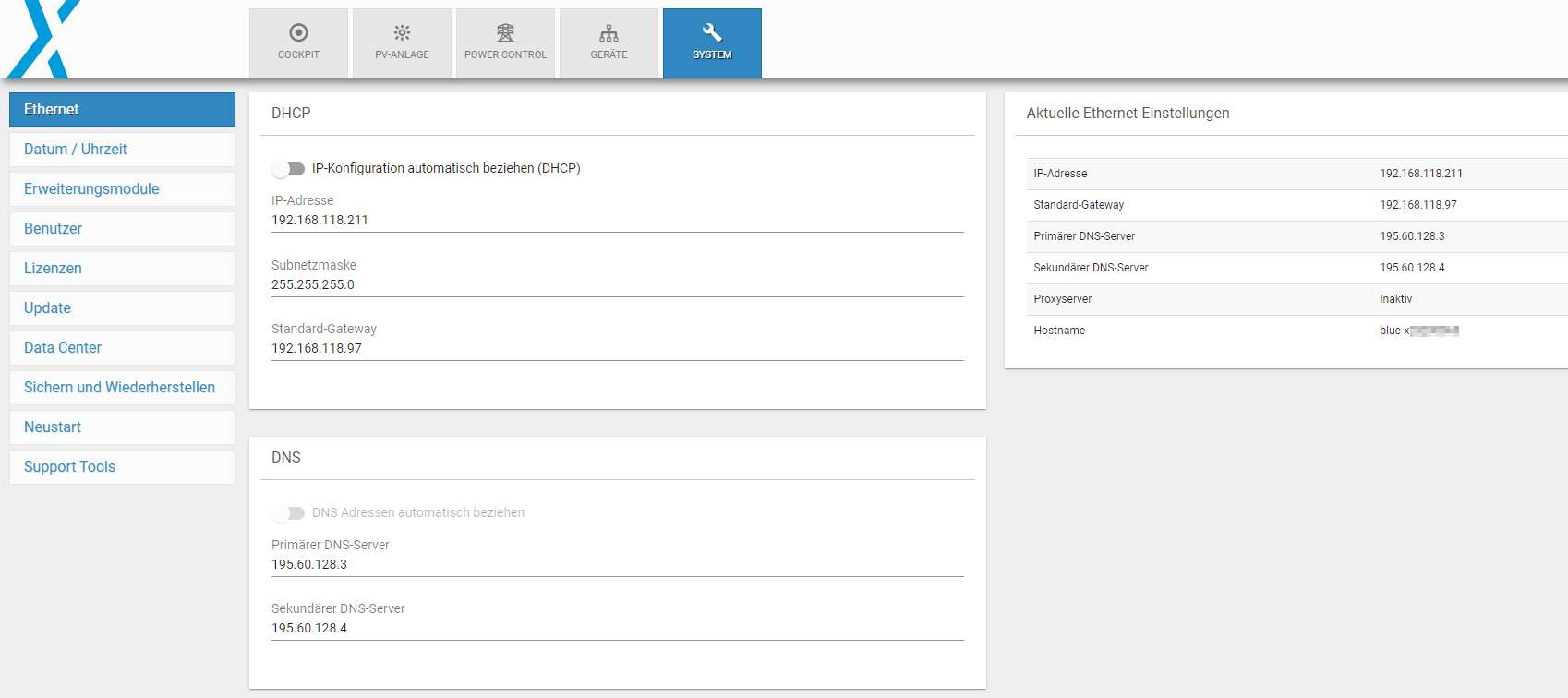Click the Proxyserver row label
The width and height of the screenshot is (1568, 698).
tap(1063, 299)
